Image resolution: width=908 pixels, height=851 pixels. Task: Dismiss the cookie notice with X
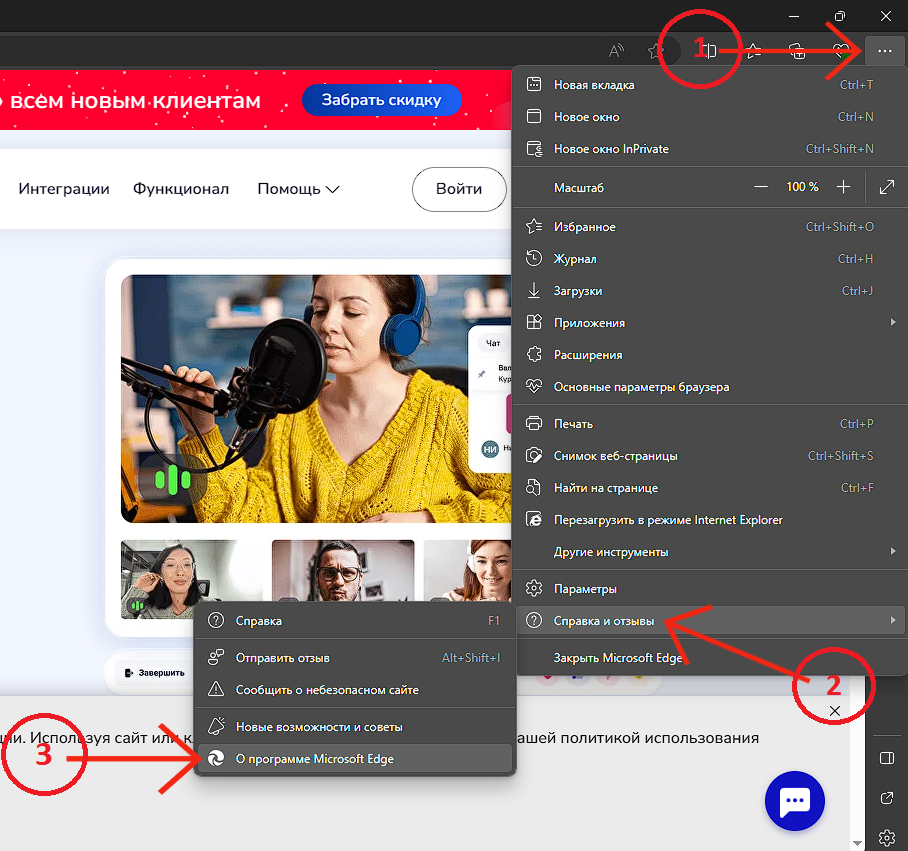(x=835, y=710)
